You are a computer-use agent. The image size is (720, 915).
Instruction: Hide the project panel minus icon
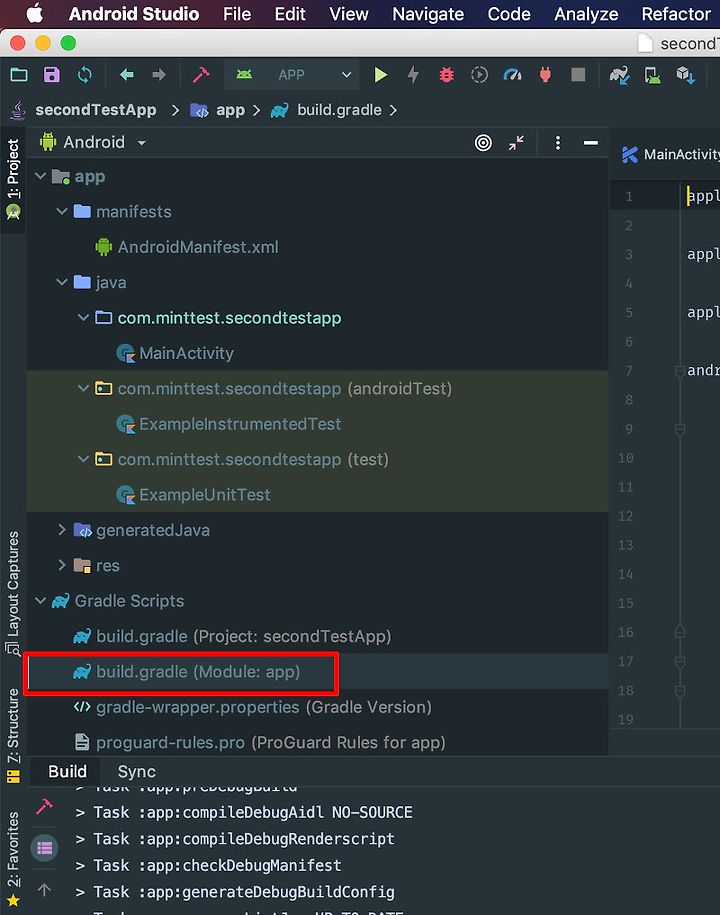[x=590, y=142]
